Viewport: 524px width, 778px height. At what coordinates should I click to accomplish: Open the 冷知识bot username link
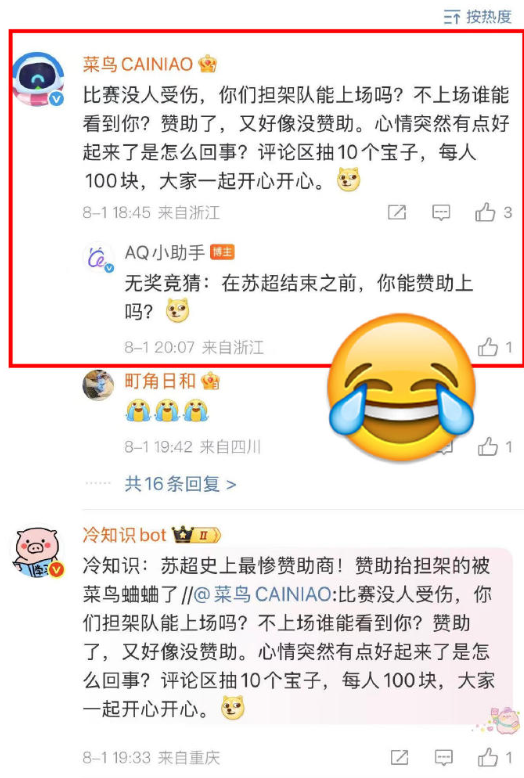coord(124,535)
